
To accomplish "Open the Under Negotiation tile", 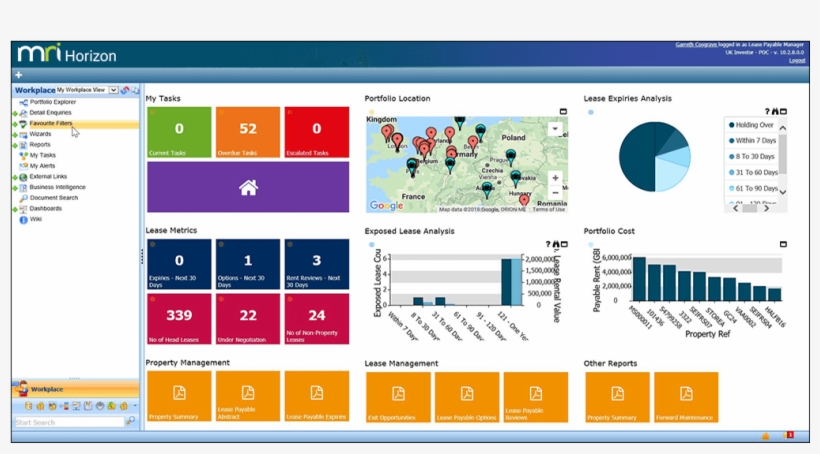I will [248, 319].
